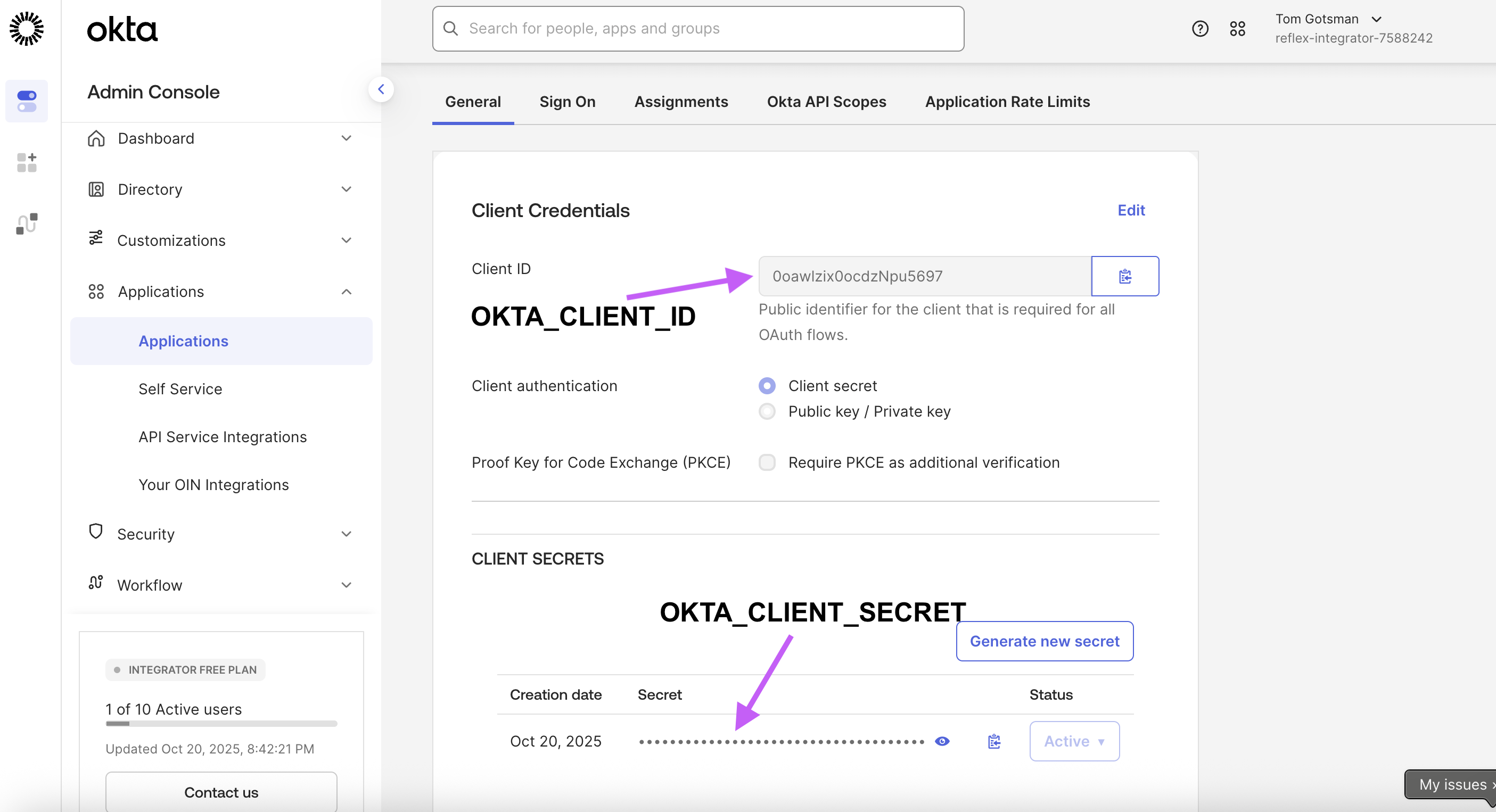Open the Okta API Scopes tab

point(826,102)
